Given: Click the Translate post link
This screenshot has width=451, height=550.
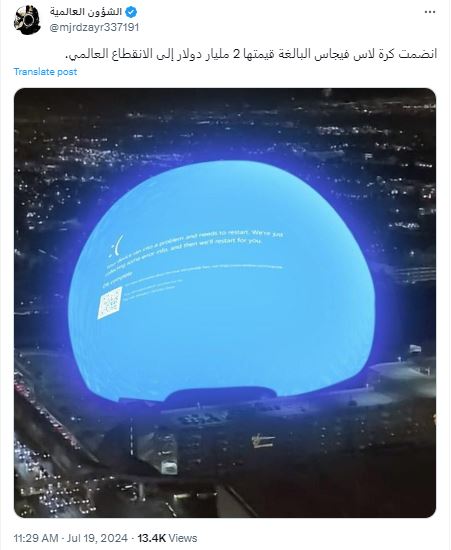Looking at the screenshot, I should (45, 72).
